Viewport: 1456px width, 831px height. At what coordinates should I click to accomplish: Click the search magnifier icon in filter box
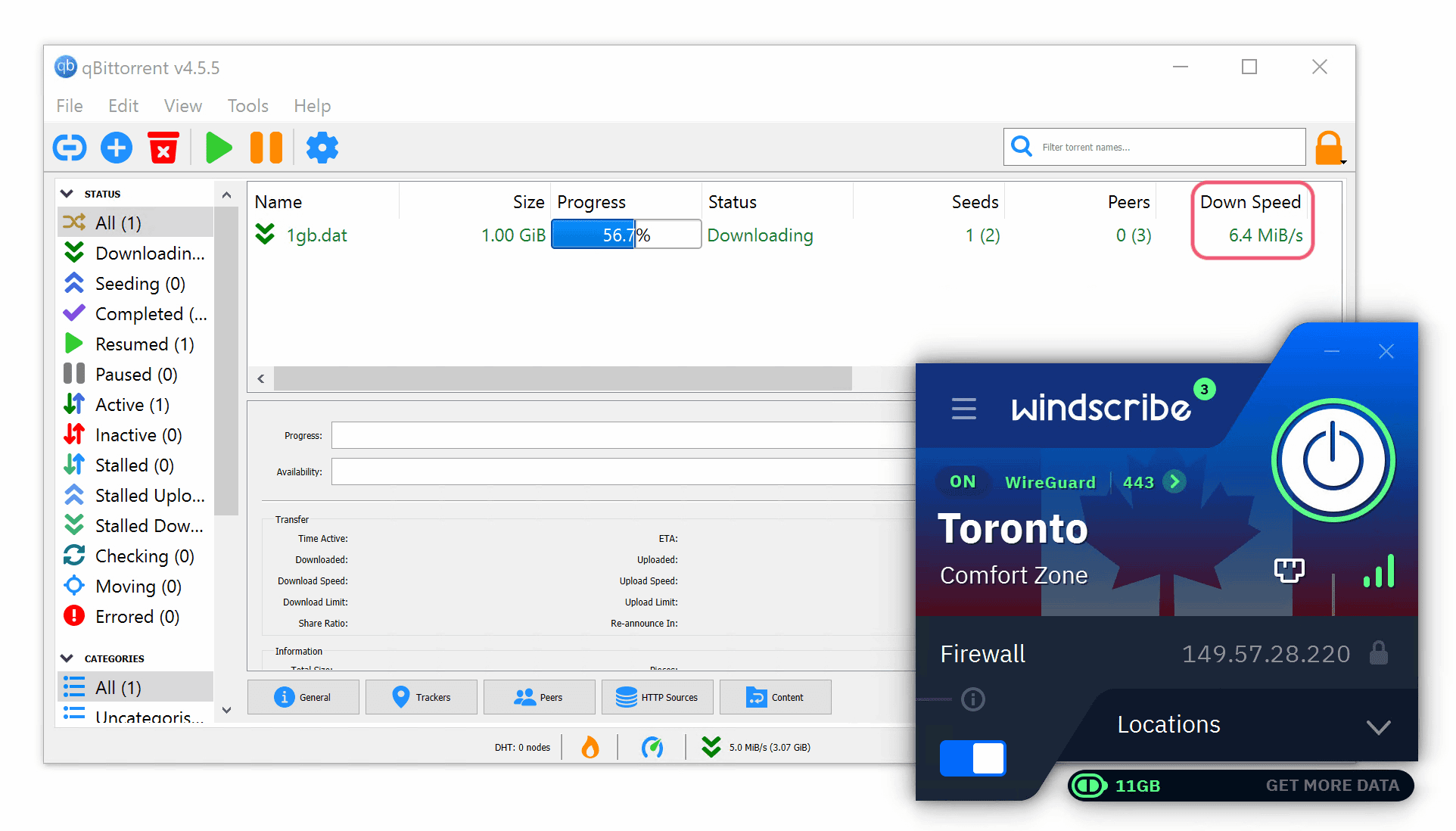point(1022,146)
